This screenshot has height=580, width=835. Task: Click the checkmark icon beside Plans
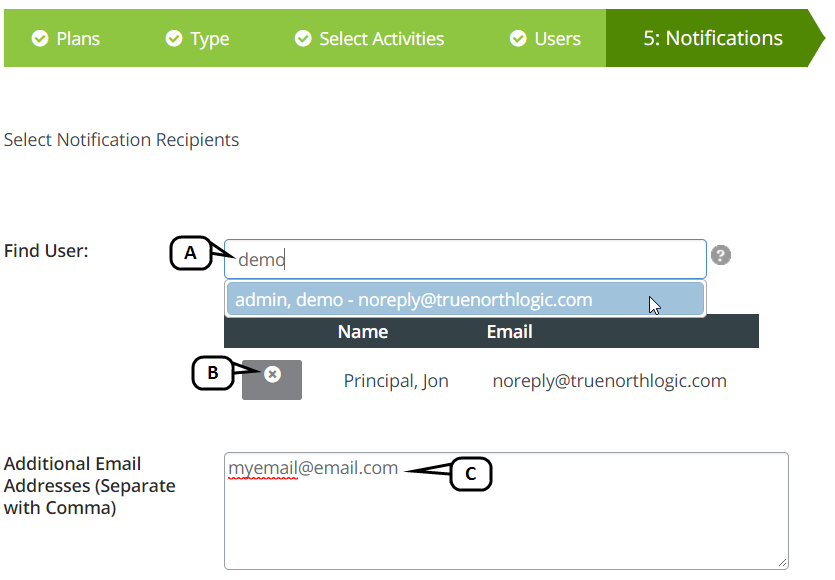40,39
